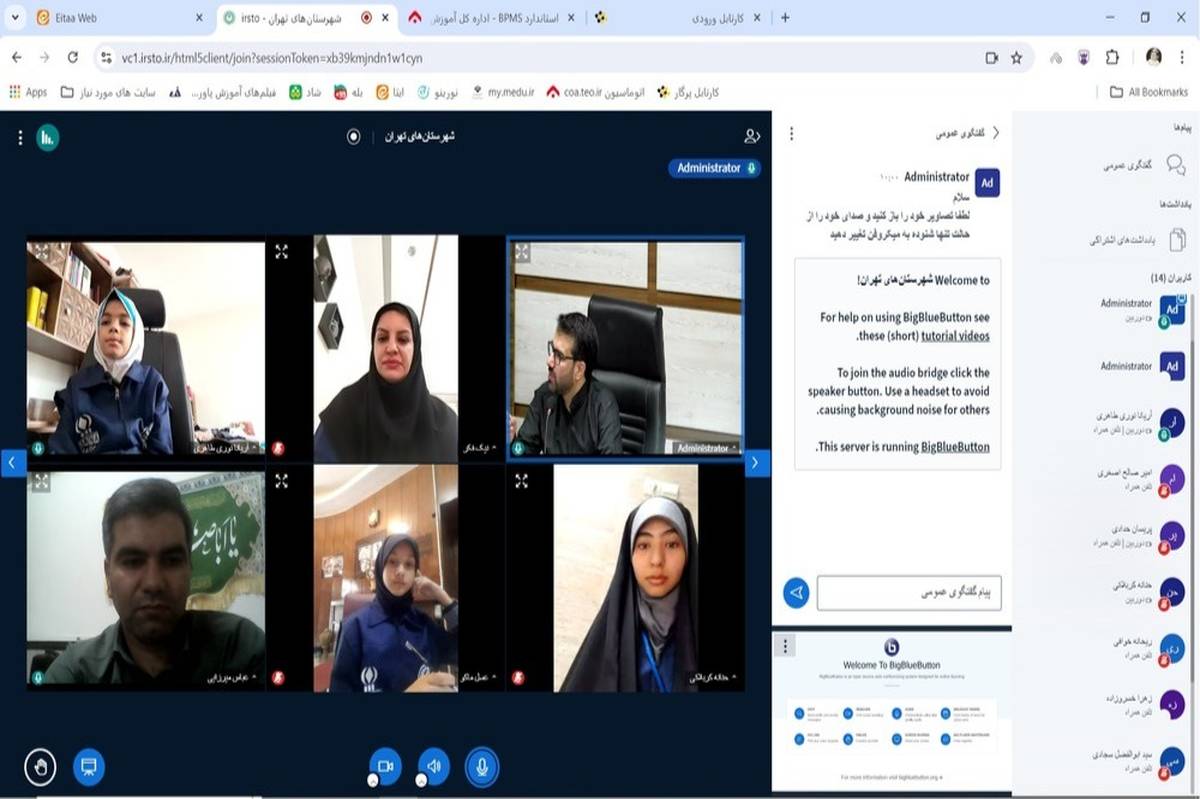
Task: Toggle the webcam sharing button
Action: point(385,767)
